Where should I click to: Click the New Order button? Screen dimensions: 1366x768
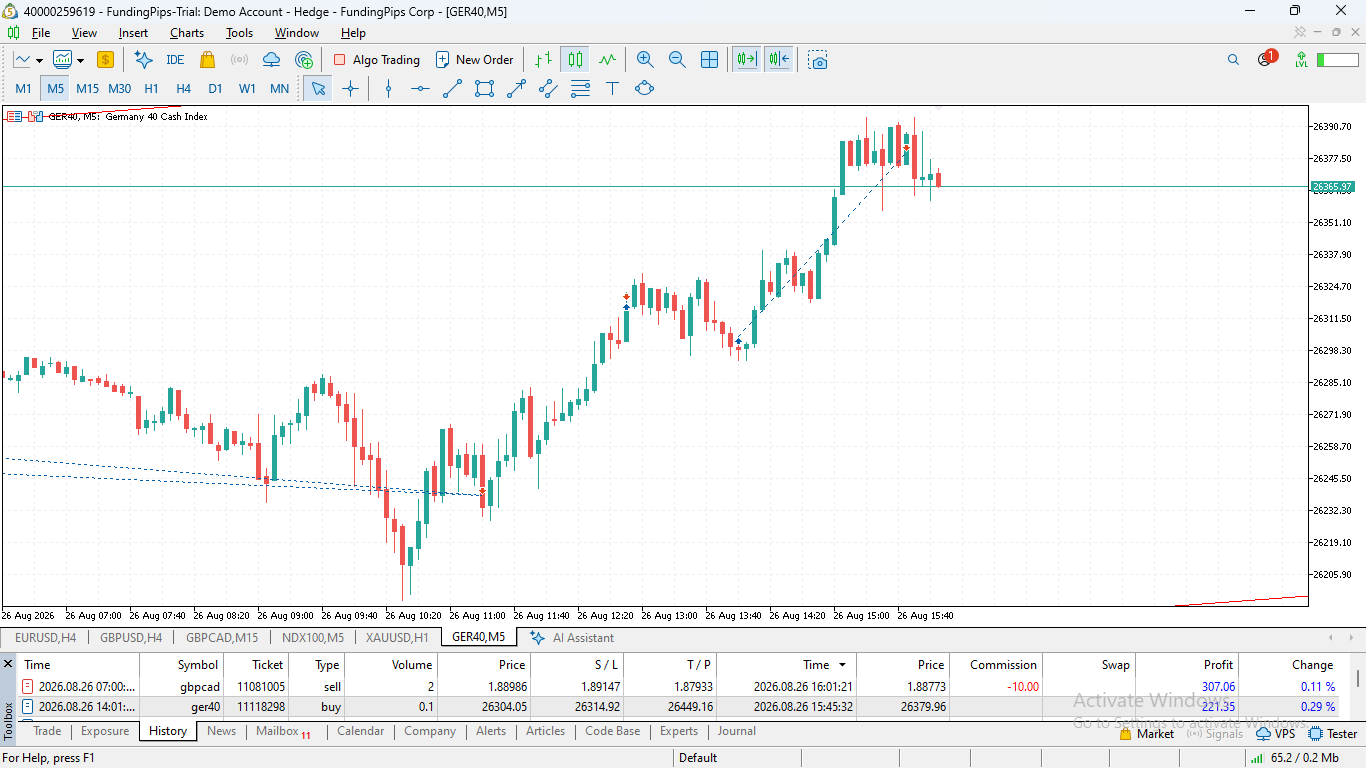click(474, 60)
